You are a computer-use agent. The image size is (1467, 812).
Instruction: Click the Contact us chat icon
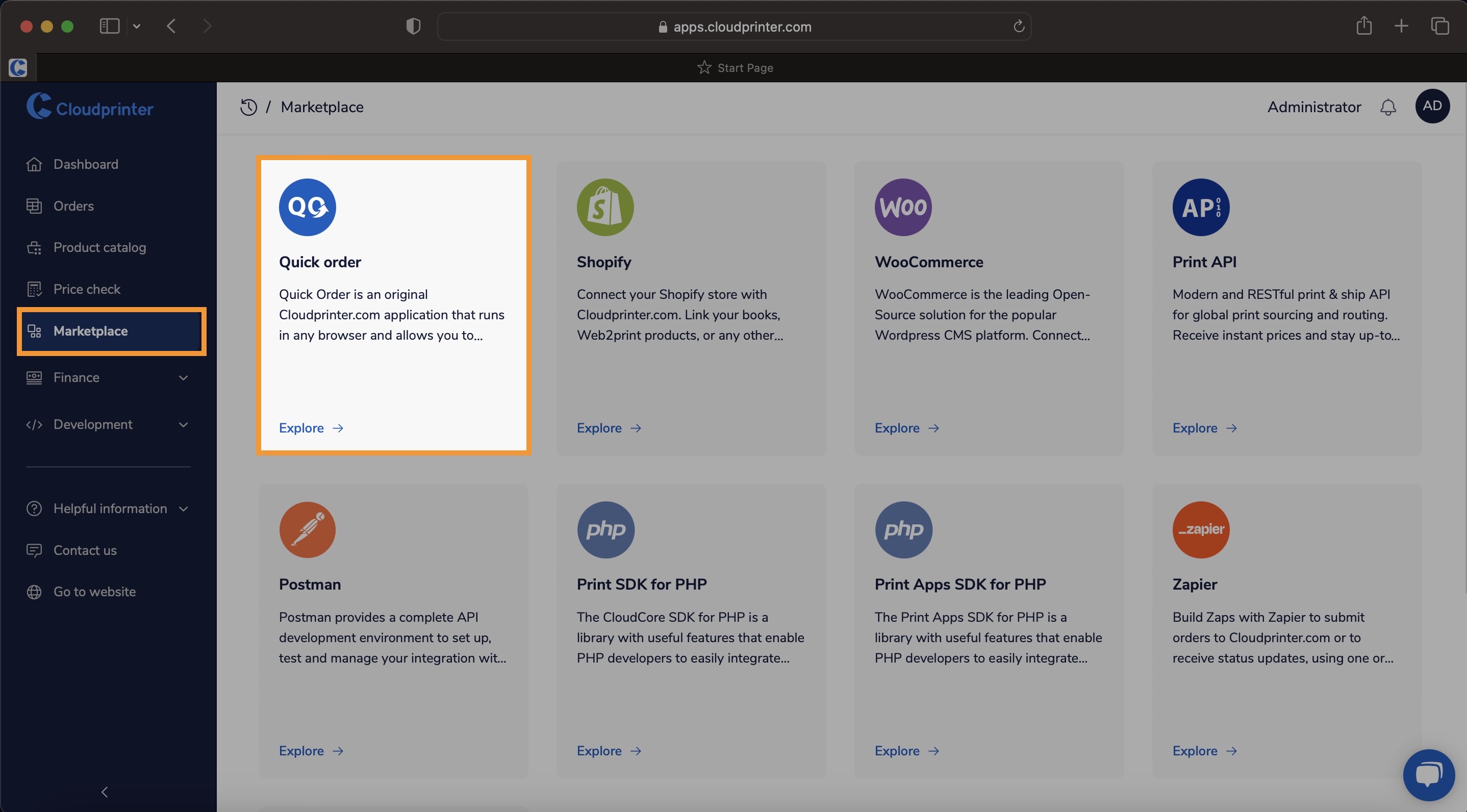coord(34,550)
